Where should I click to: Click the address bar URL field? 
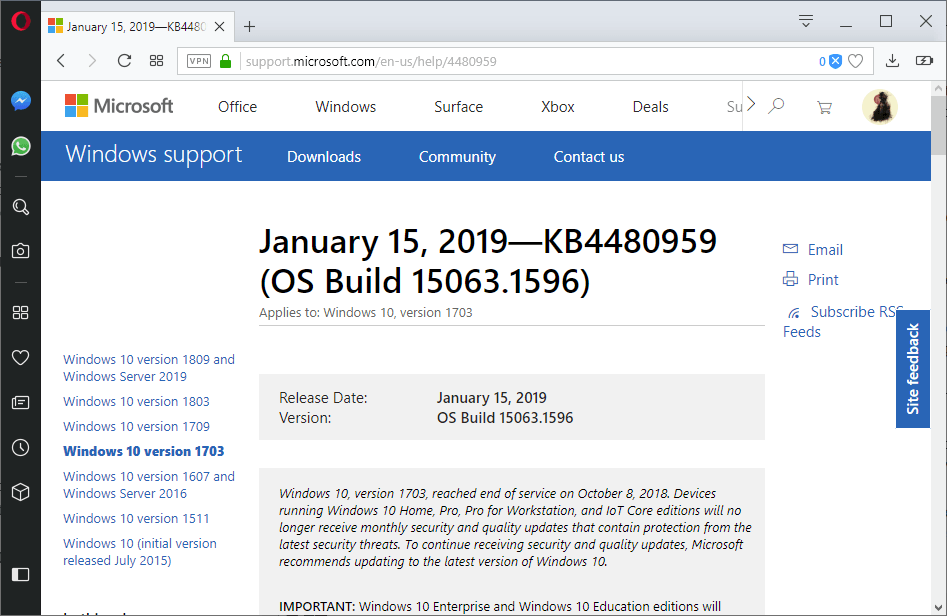click(x=525, y=62)
